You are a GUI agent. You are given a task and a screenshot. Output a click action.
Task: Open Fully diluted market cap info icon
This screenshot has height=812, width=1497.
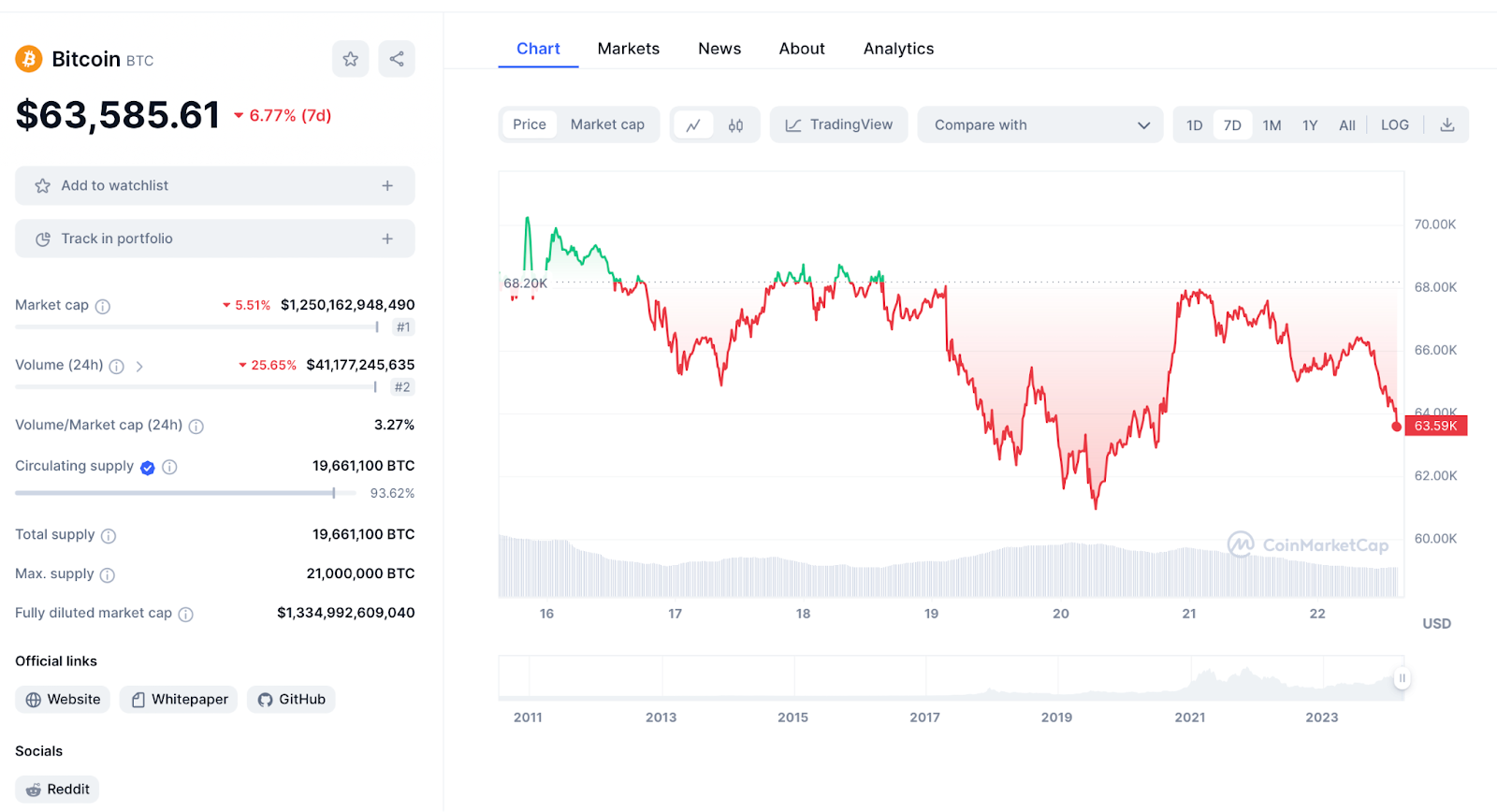click(x=186, y=614)
